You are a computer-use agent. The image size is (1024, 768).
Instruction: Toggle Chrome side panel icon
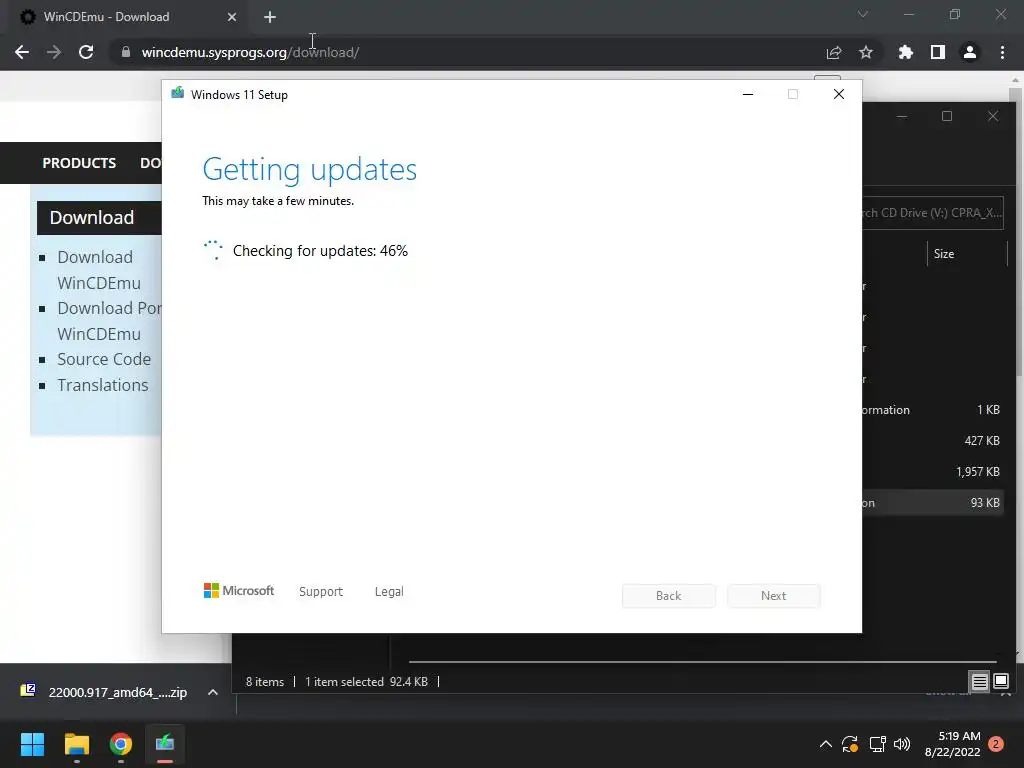(938, 52)
